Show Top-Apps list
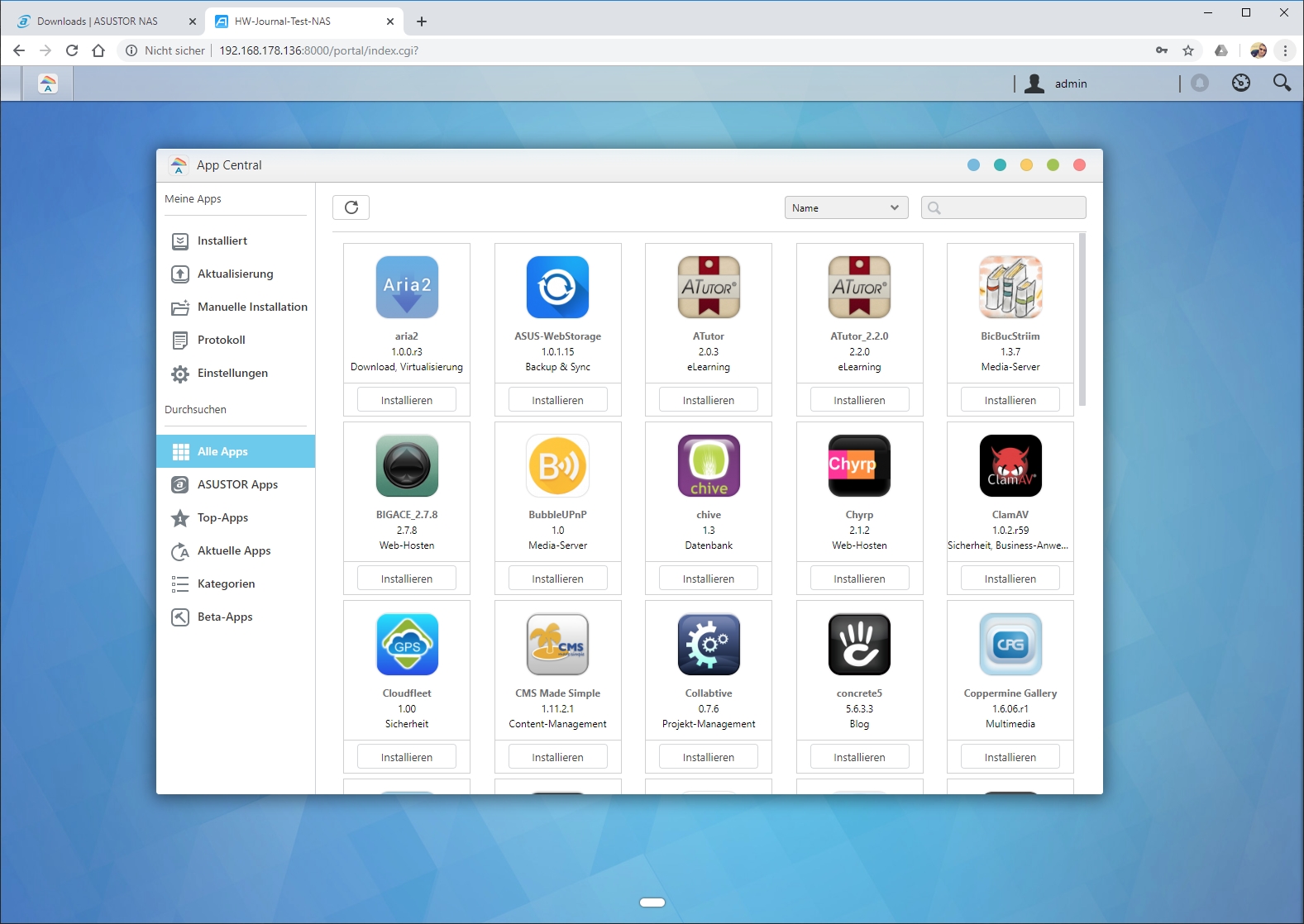This screenshot has height=924, width=1304. (236, 517)
